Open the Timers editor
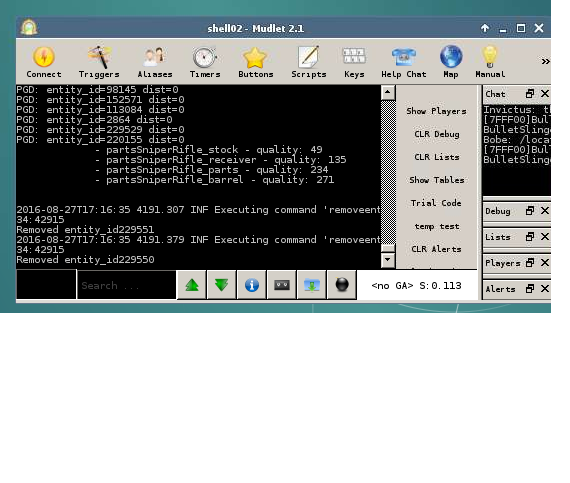The width and height of the screenshot is (570, 483). pos(205,62)
